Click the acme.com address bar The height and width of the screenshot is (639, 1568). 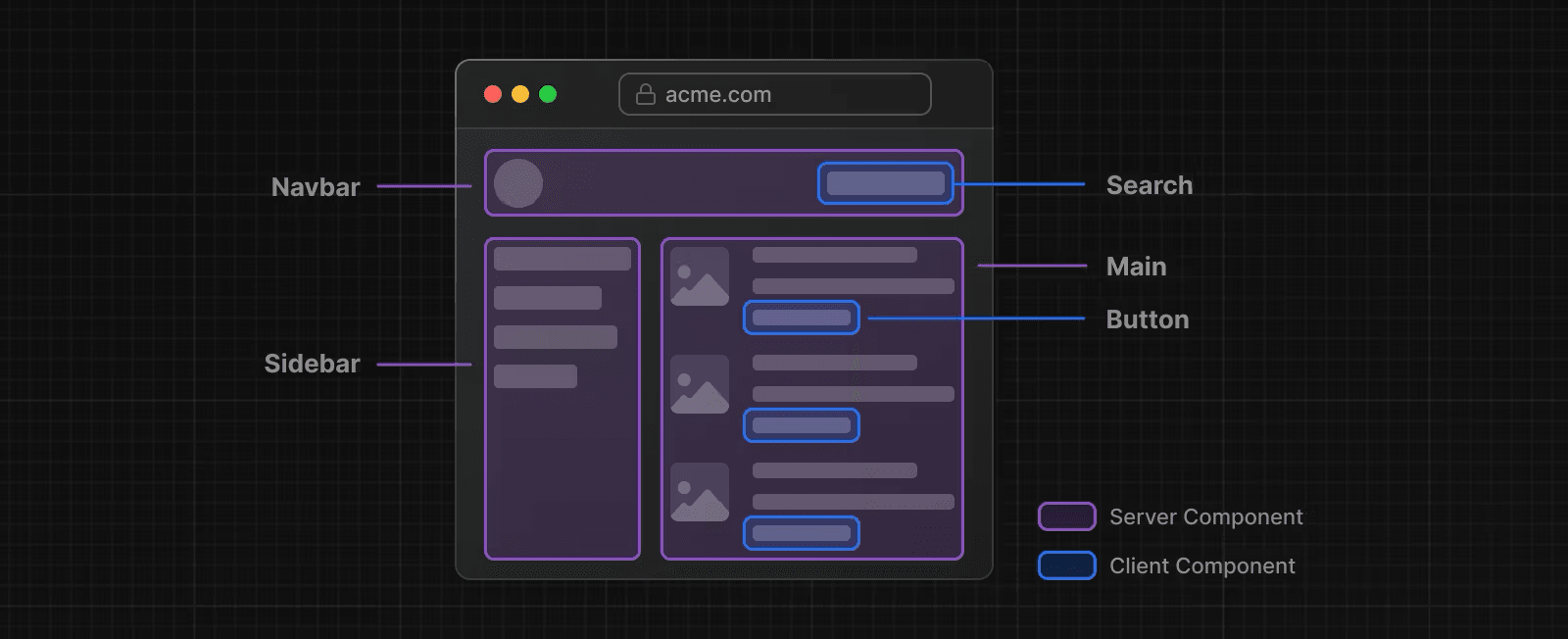pyautogui.click(x=774, y=94)
